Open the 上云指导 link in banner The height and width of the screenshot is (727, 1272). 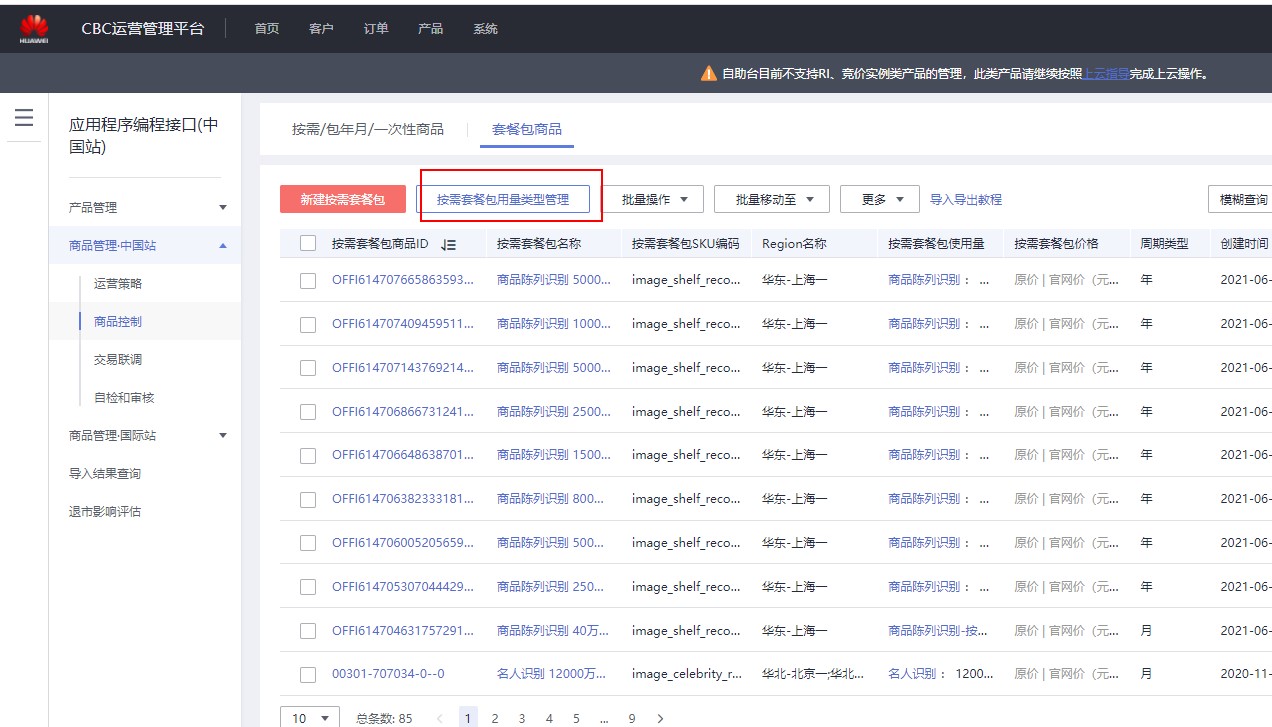(1106, 73)
